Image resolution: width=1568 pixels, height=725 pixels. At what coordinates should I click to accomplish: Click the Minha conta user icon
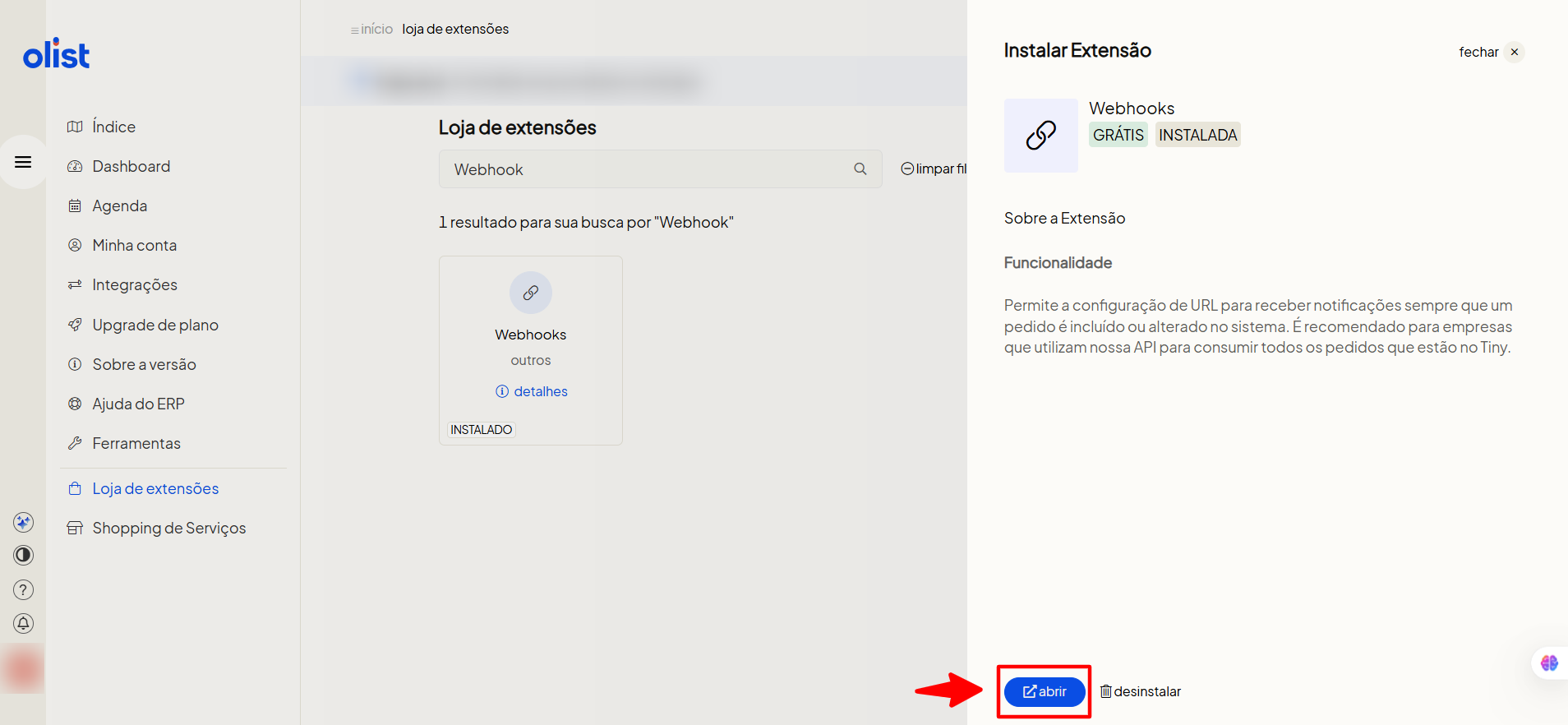[x=75, y=245]
